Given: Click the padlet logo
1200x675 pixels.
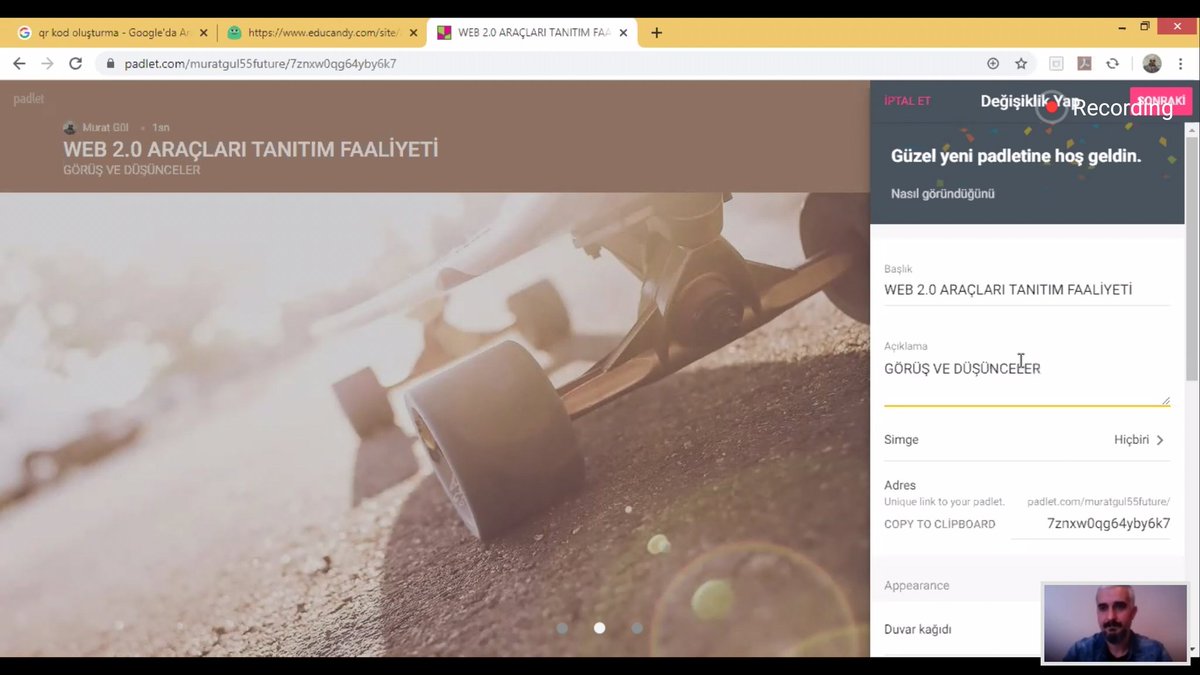Looking at the screenshot, I should coord(29,98).
